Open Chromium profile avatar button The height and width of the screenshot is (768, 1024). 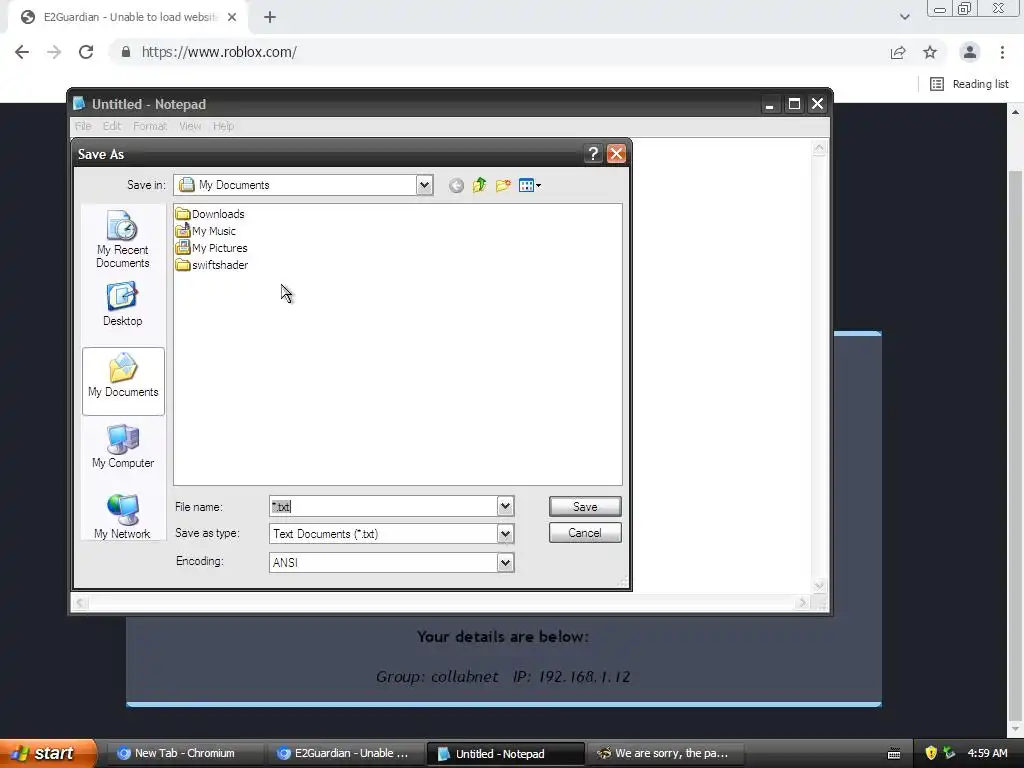970,52
